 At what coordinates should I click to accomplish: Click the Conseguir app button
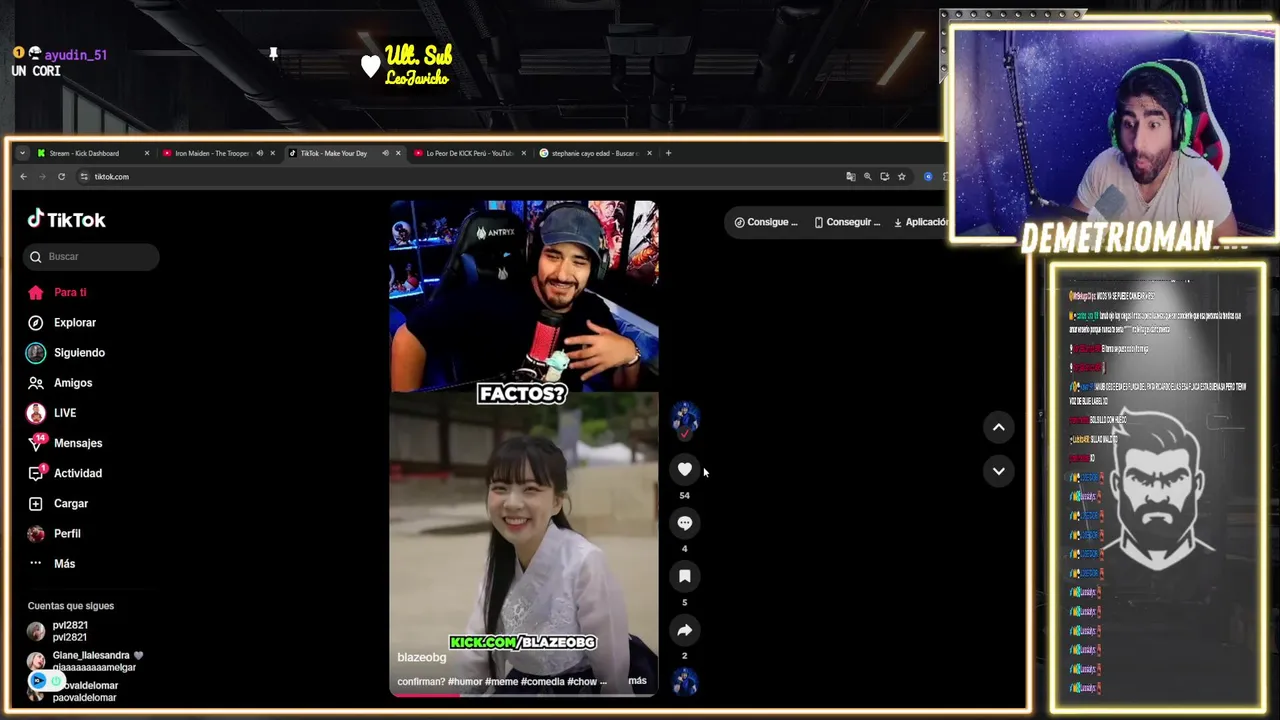coord(847,222)
